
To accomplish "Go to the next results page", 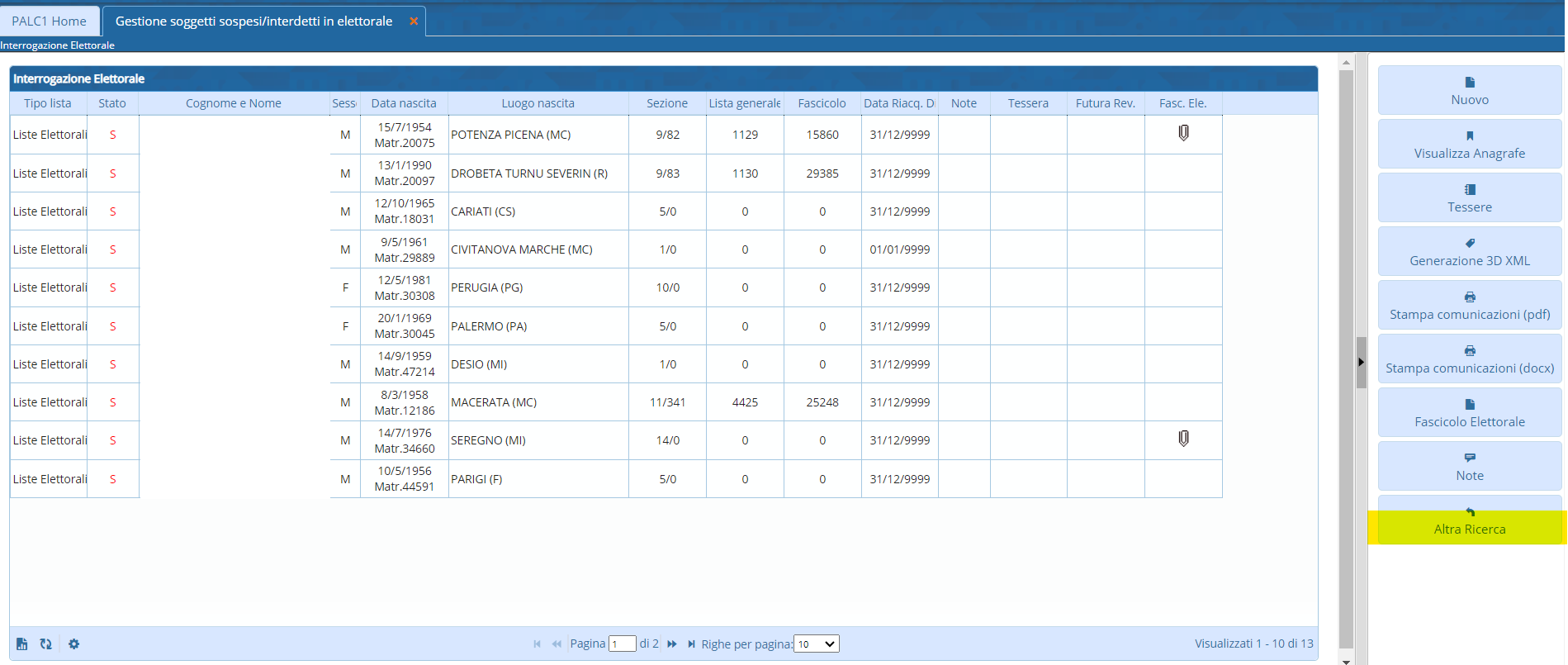I will pos(672,644).
